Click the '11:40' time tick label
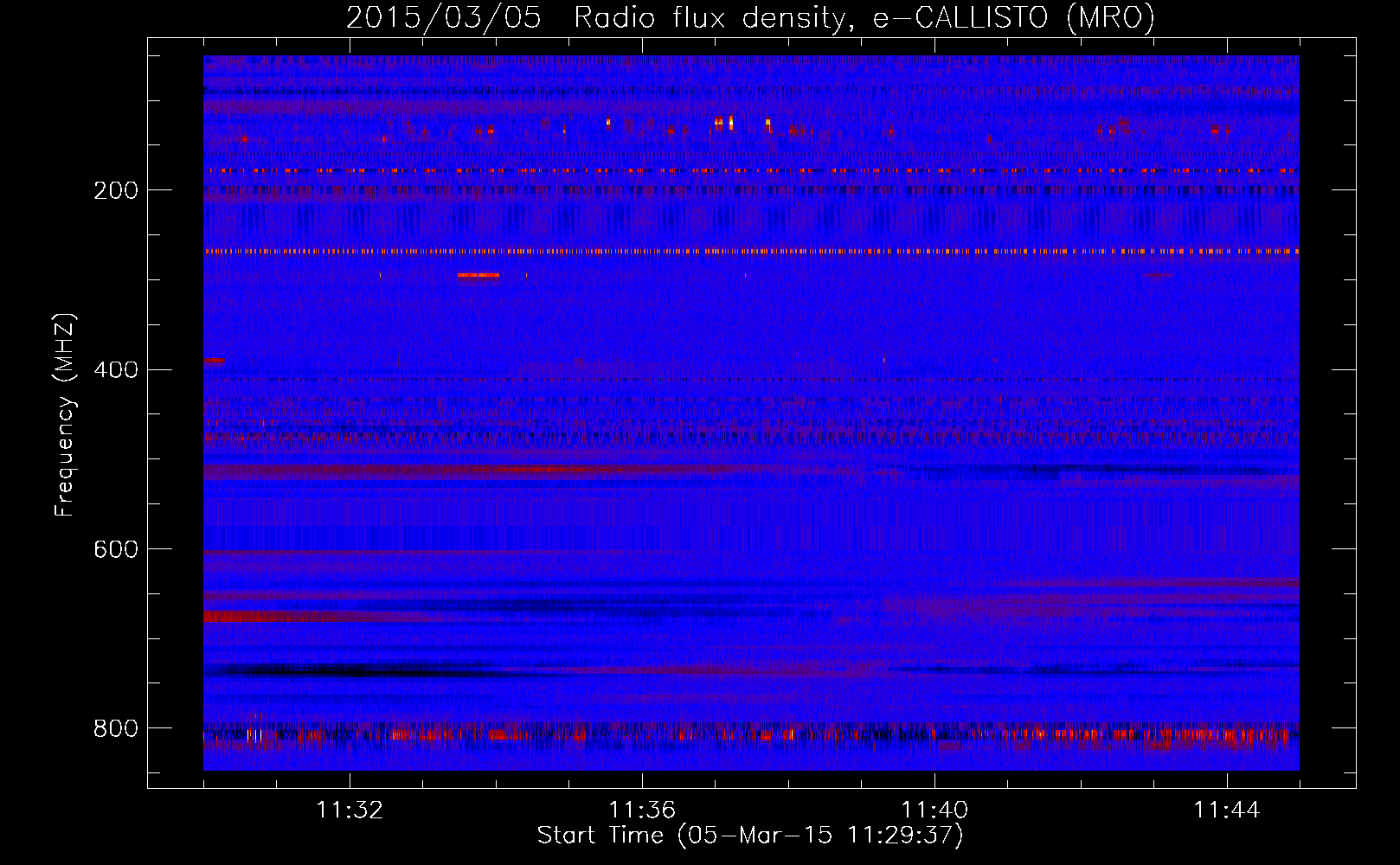1400x865 pixels. click(934, 811)
